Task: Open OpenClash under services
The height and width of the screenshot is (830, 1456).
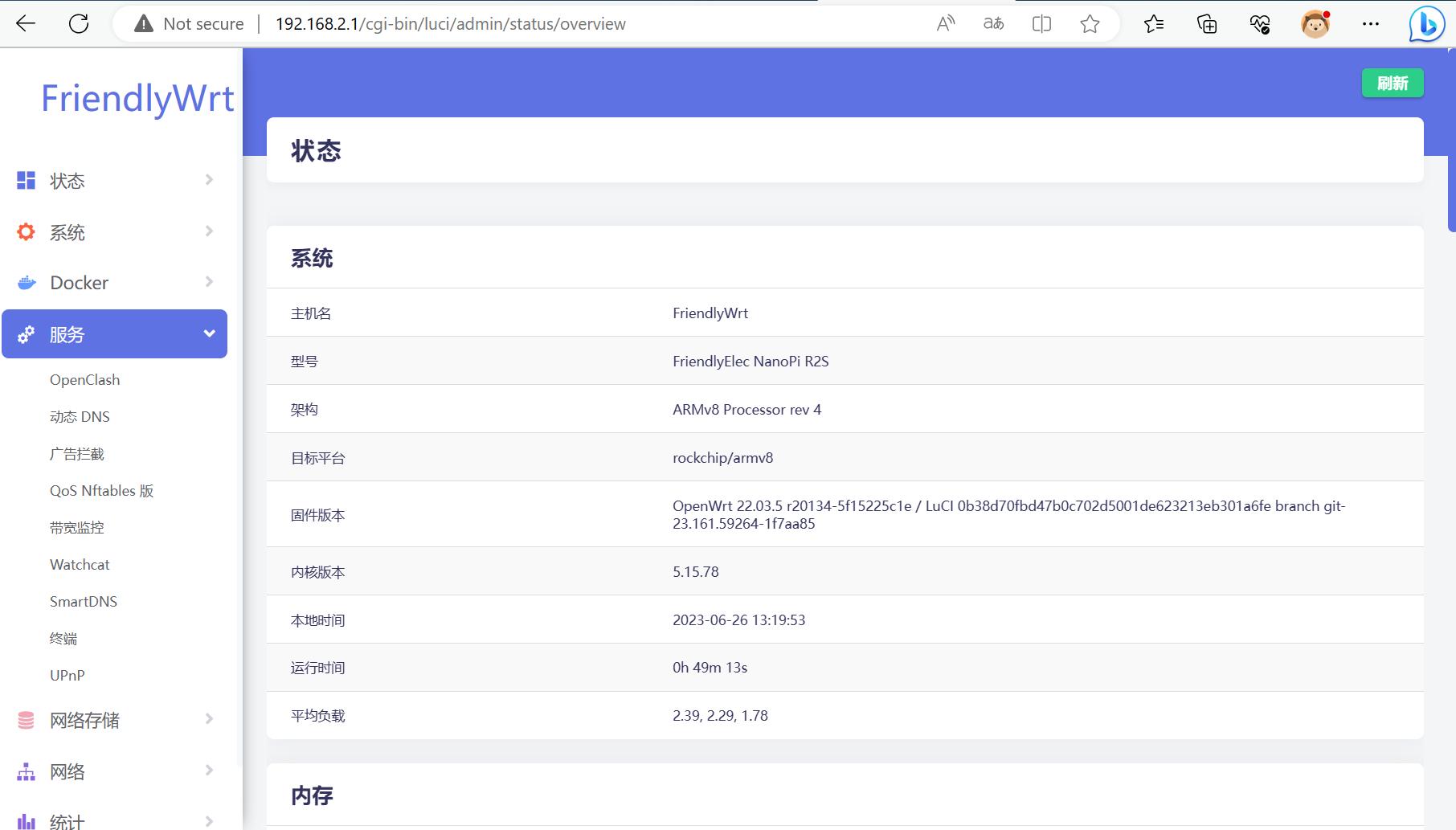Action: pos(84,380)
